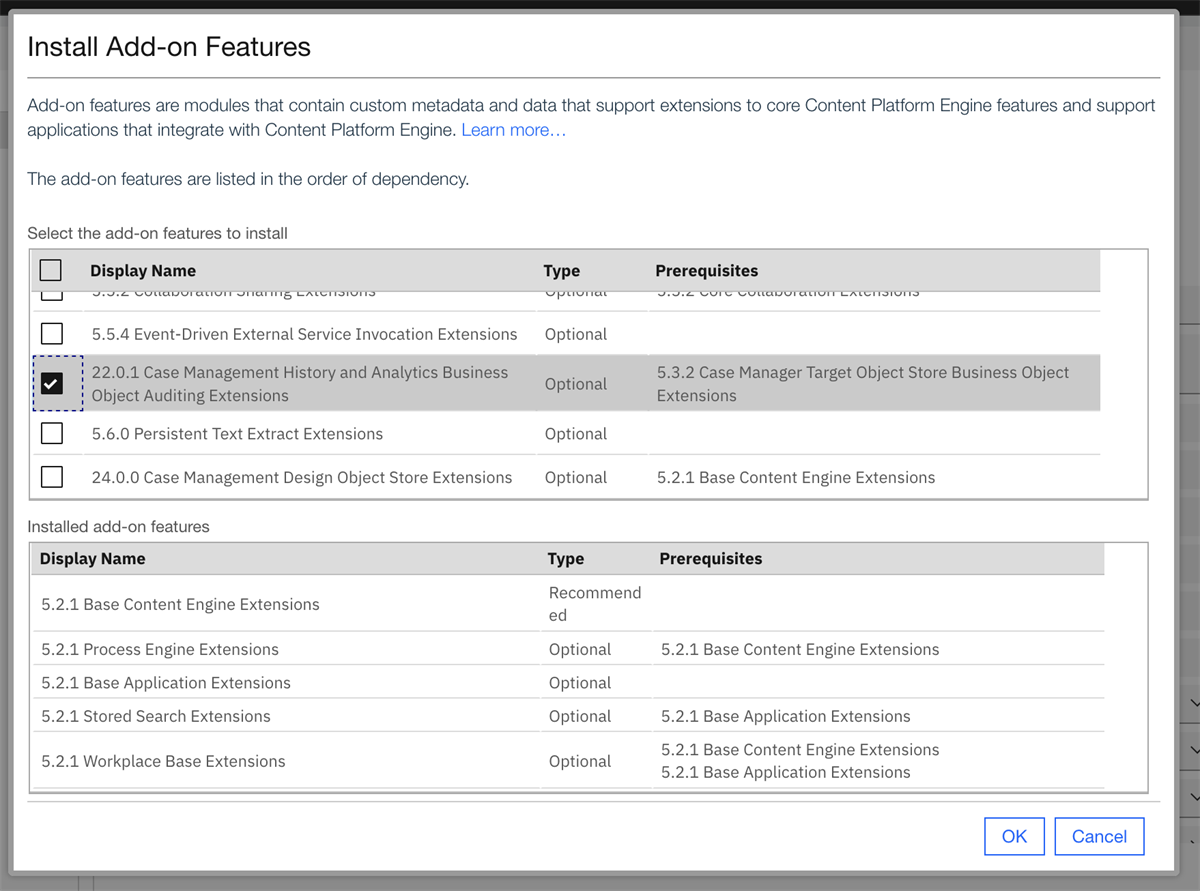Viewport: 1200px width, 891px height.
Task: Check Case Management Design Object Store Extensions
Action: [x=52, y=477]
